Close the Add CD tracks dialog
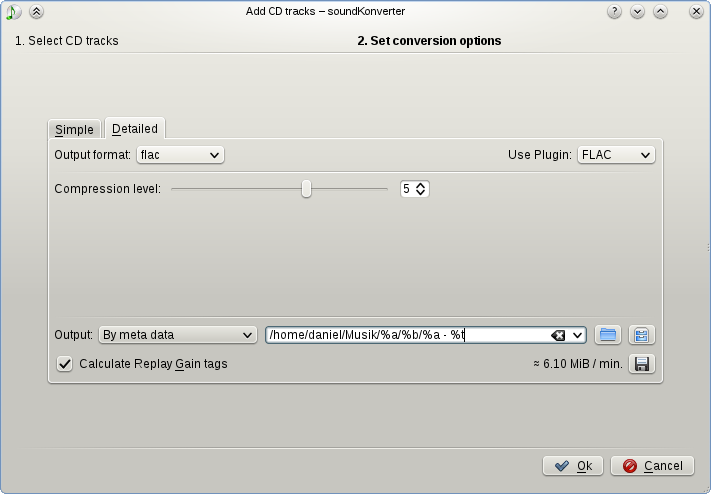The width and height of the screenshot is (711, 494). (696, 12)
